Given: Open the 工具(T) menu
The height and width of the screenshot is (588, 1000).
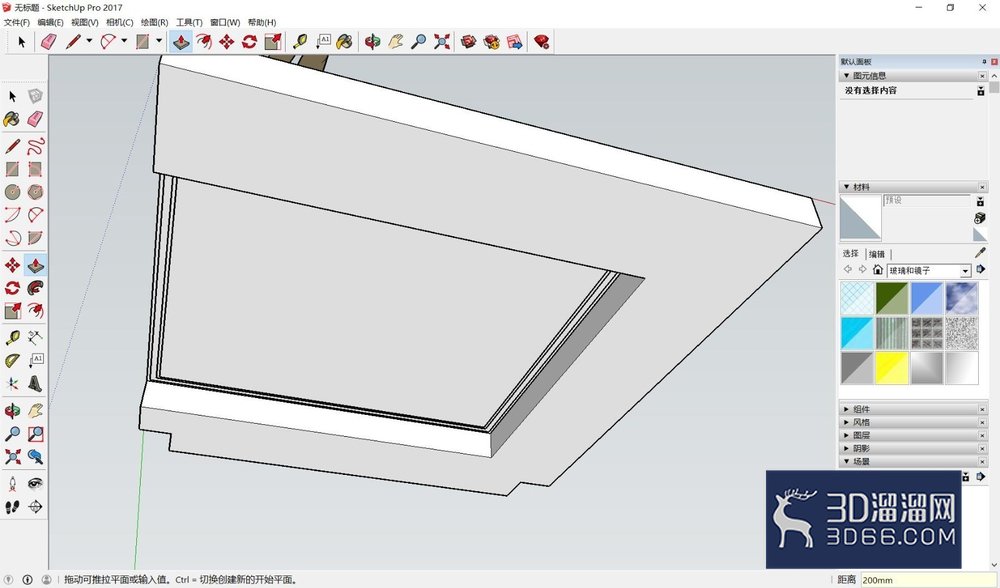Looking at the screenshot, I should pyautogui.click(x=189, y=22).
